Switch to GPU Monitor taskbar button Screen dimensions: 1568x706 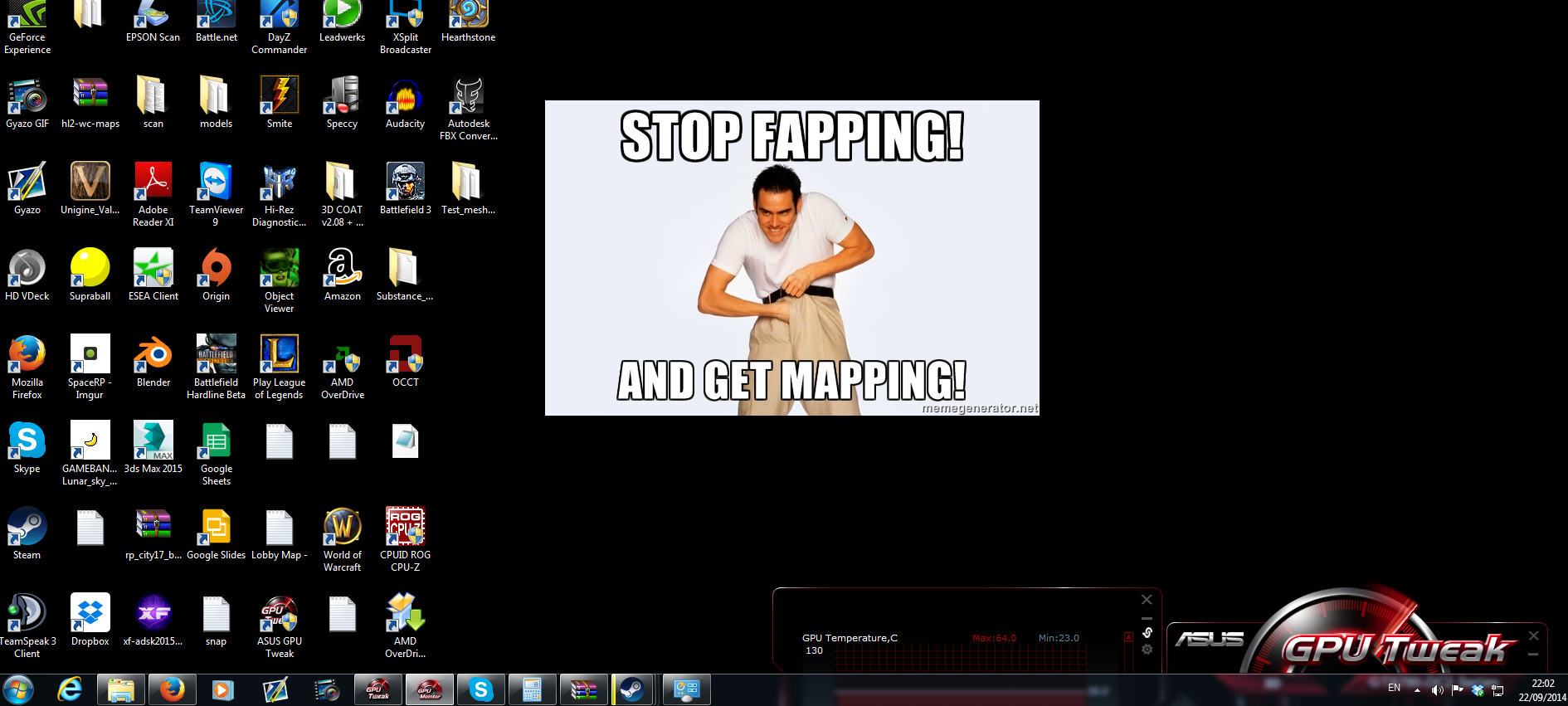tap(430, 690)
